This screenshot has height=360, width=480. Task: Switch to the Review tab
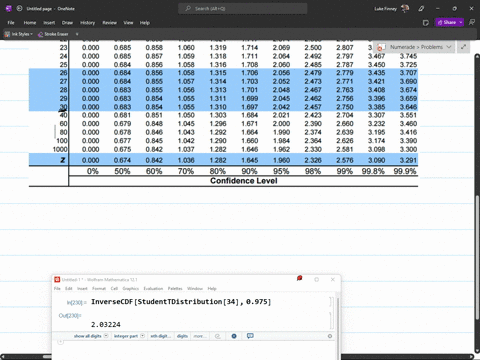[x=109, y=23]
